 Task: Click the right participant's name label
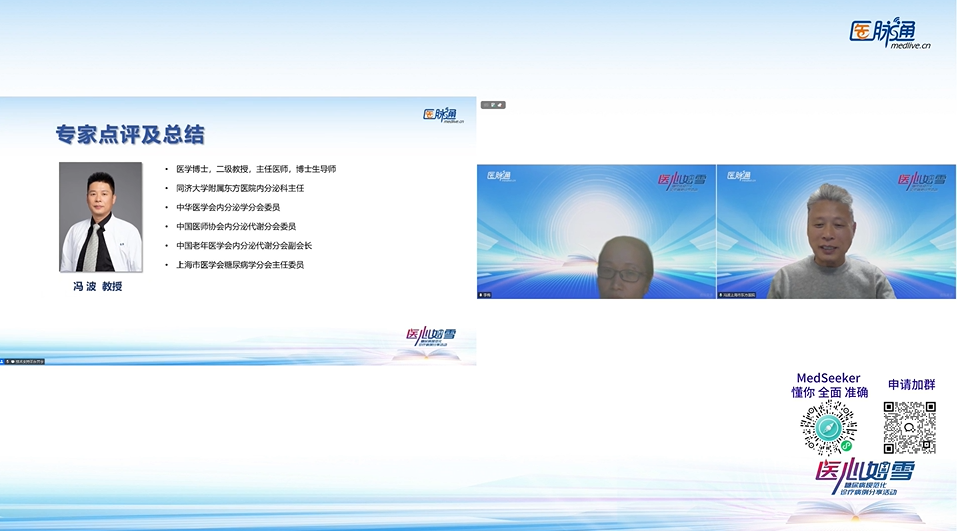737,295
